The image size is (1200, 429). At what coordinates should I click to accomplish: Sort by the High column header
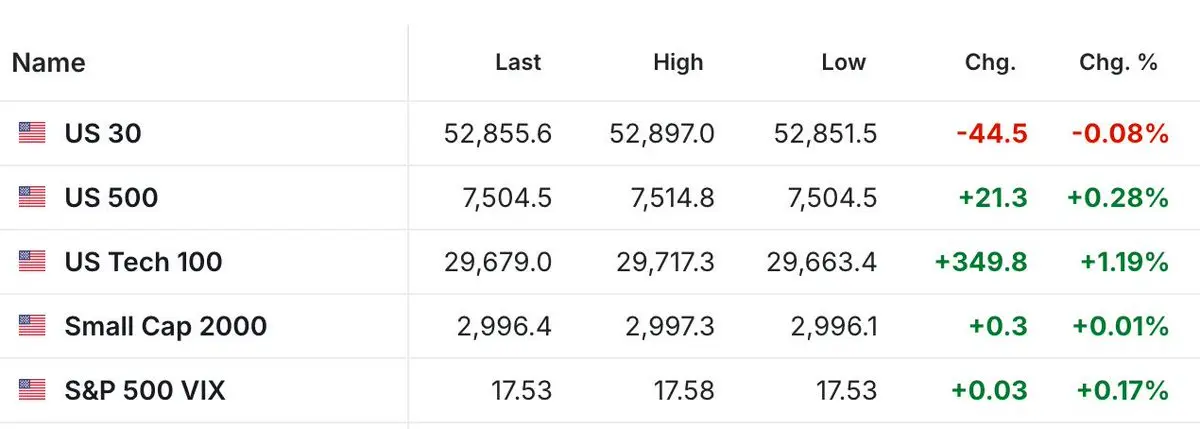coord(678,62)
